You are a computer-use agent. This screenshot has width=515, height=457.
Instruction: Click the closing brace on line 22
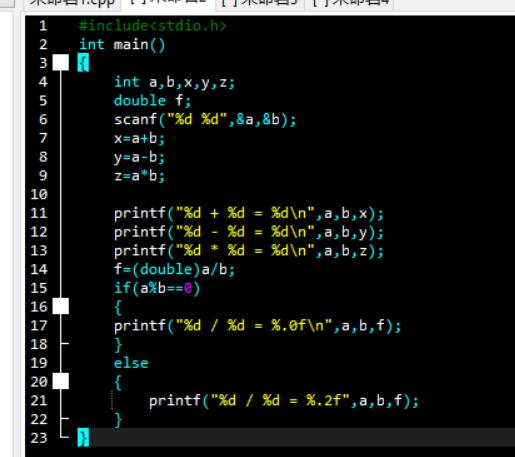click(x=118, y=420)
